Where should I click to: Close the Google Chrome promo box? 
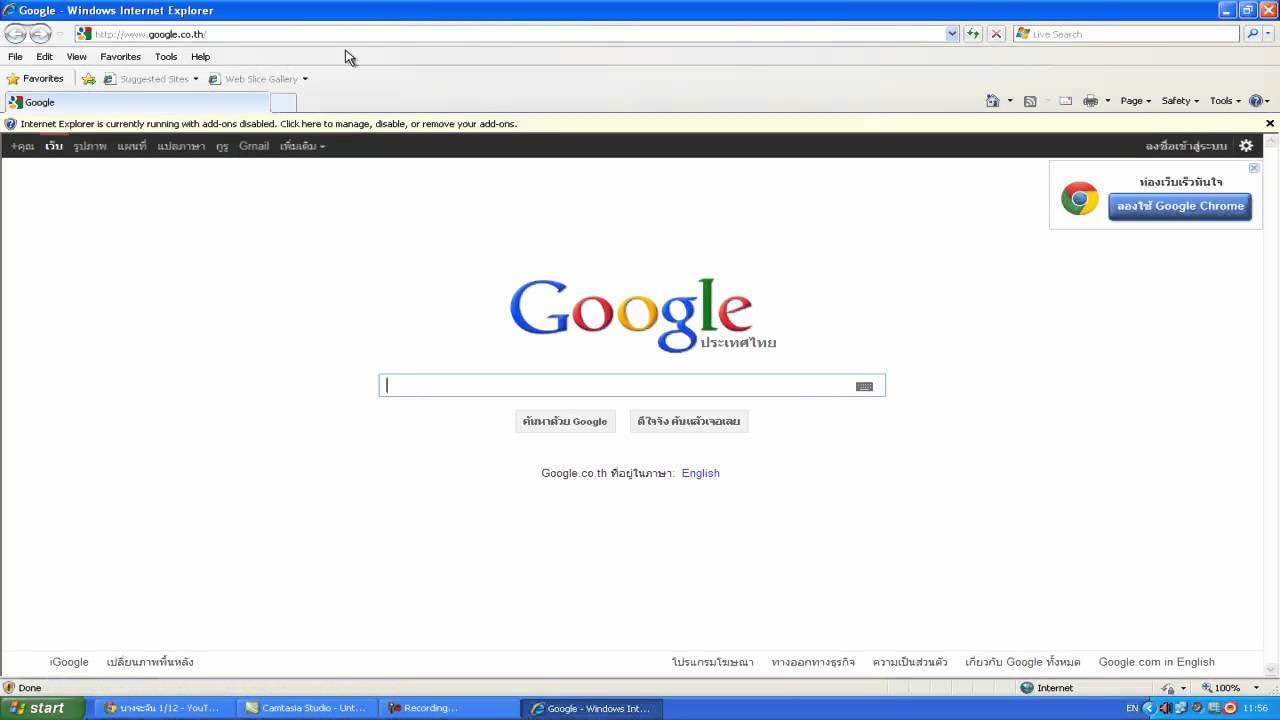pyautogui.click(x=1254, y=168)
